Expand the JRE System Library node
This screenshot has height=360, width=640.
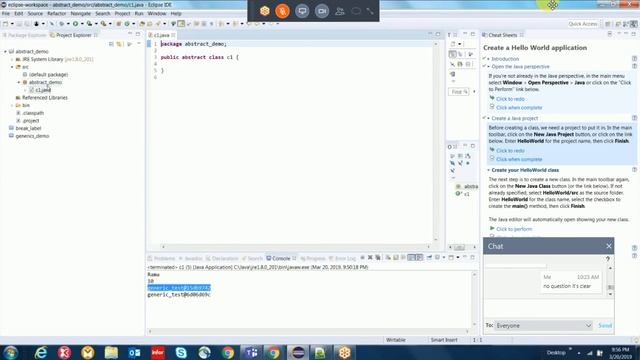tap(12, 59)
